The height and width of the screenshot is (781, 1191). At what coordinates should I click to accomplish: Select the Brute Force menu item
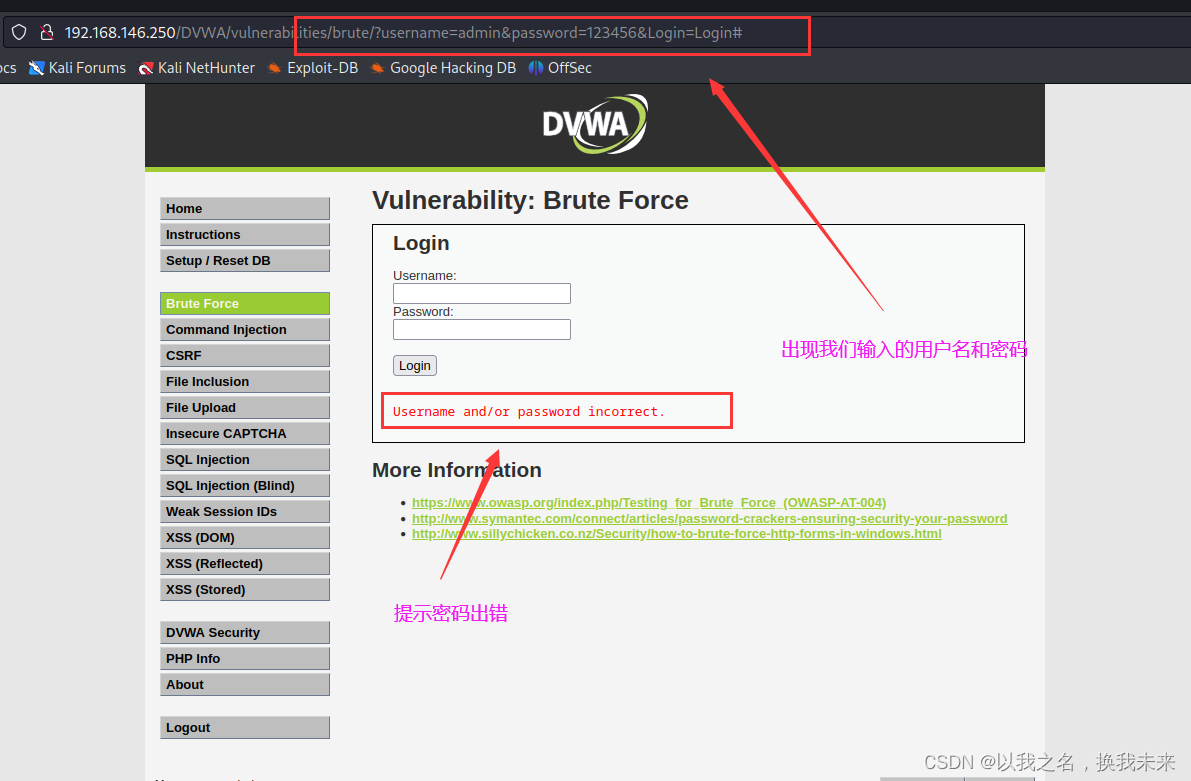pyautogui.click(x=245, y=303)
